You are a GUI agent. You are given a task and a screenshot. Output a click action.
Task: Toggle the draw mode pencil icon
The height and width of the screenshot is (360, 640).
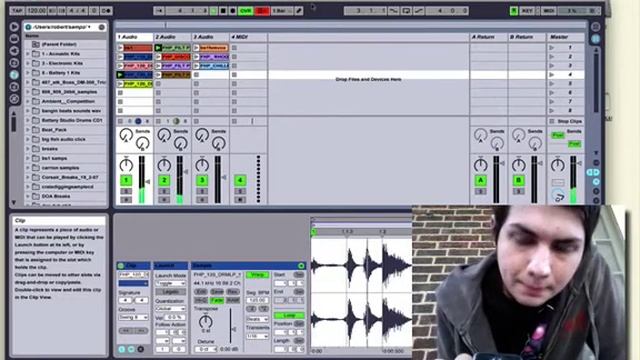click(299, 11)
